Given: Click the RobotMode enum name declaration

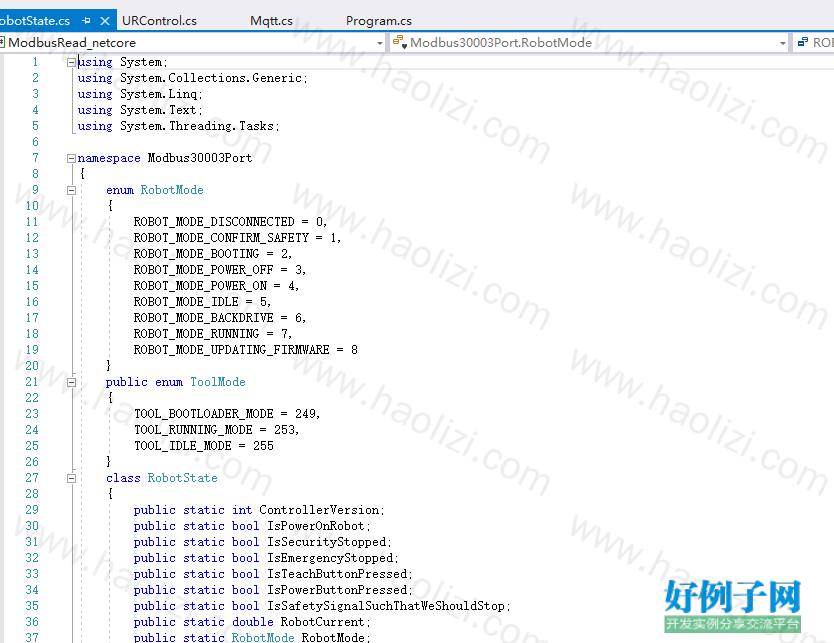Looking at the screenshot, I should 172,190.
